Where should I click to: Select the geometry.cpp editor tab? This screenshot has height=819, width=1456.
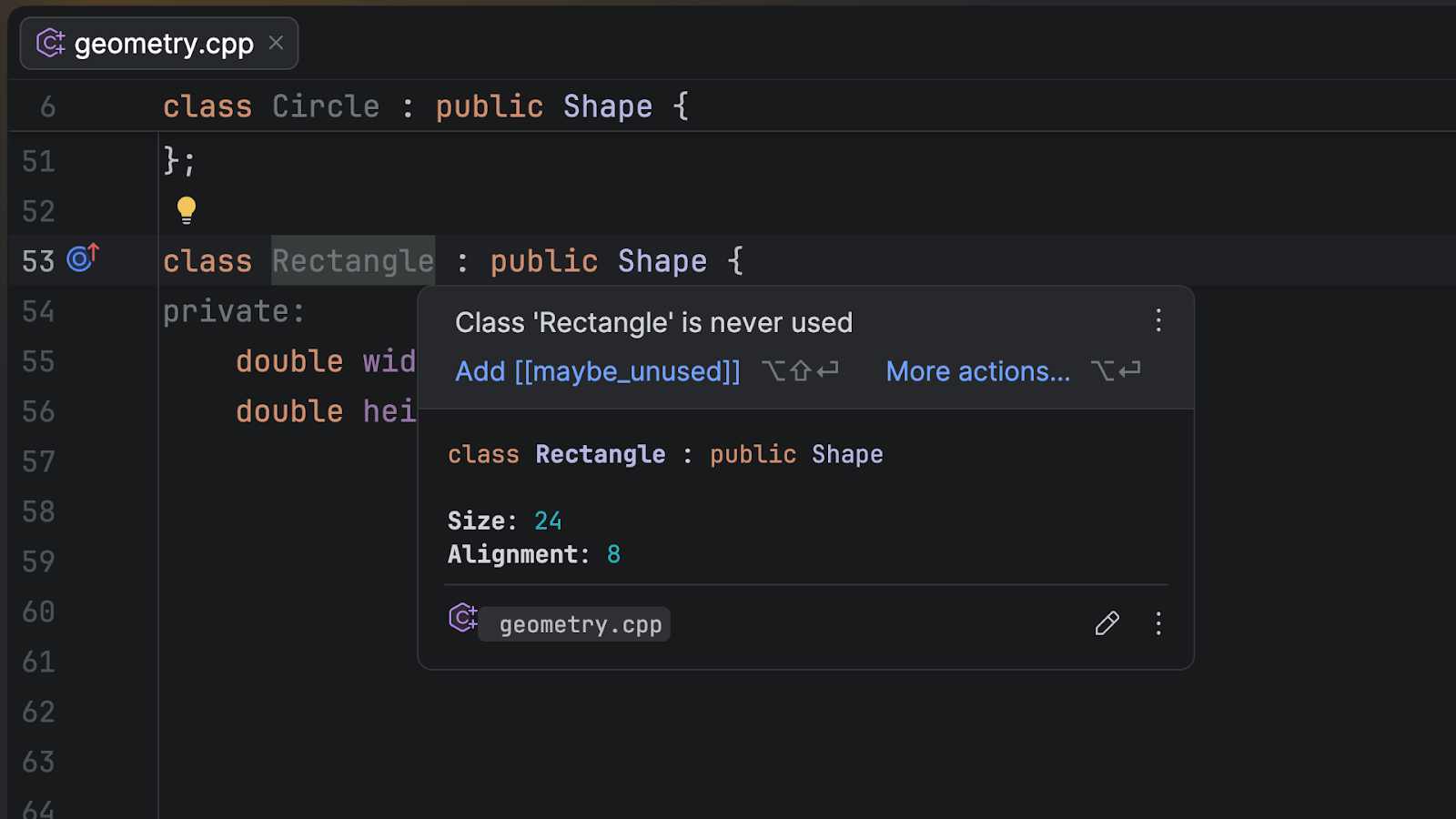click(164, 44)
